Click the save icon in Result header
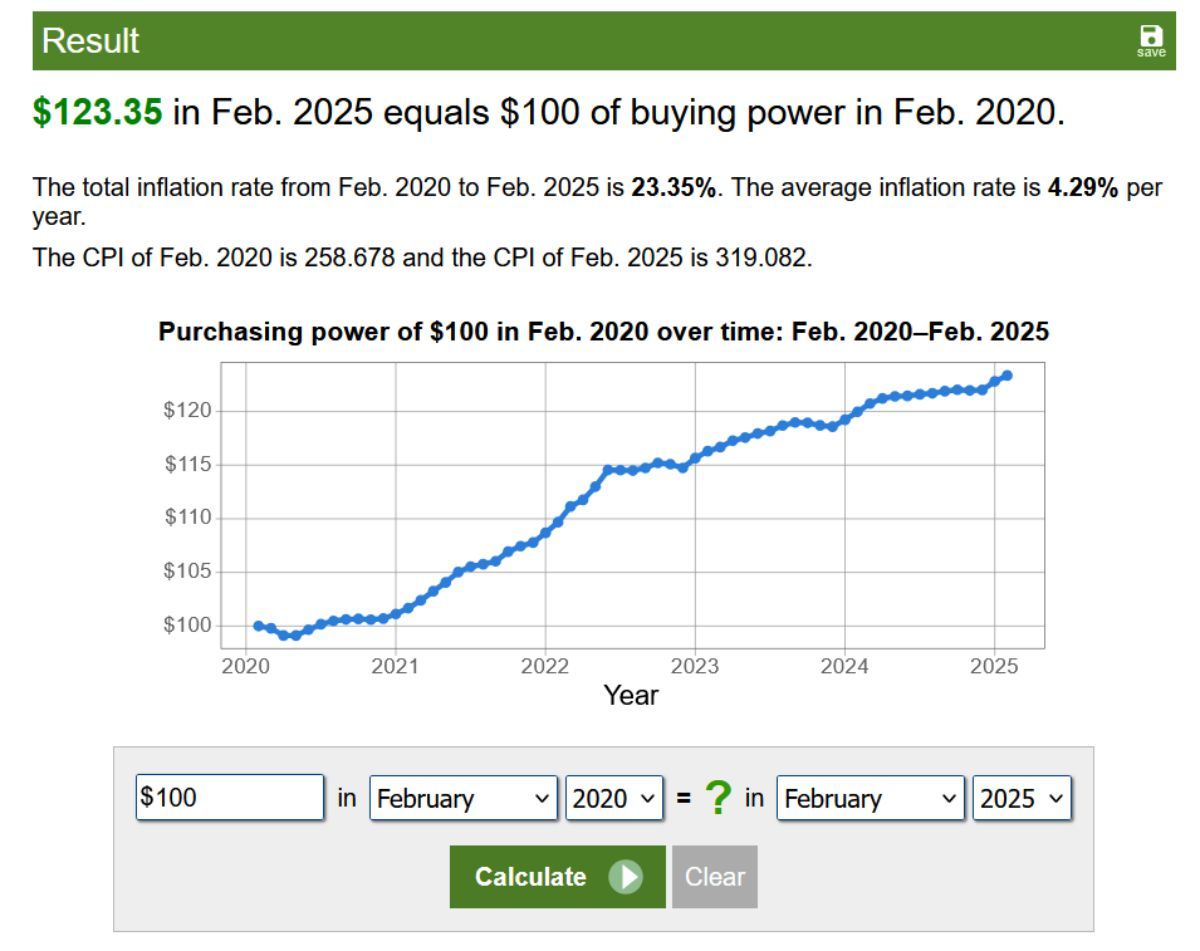The width and height of the screenshot is (1200, 951). click(x=1151, y=40)
